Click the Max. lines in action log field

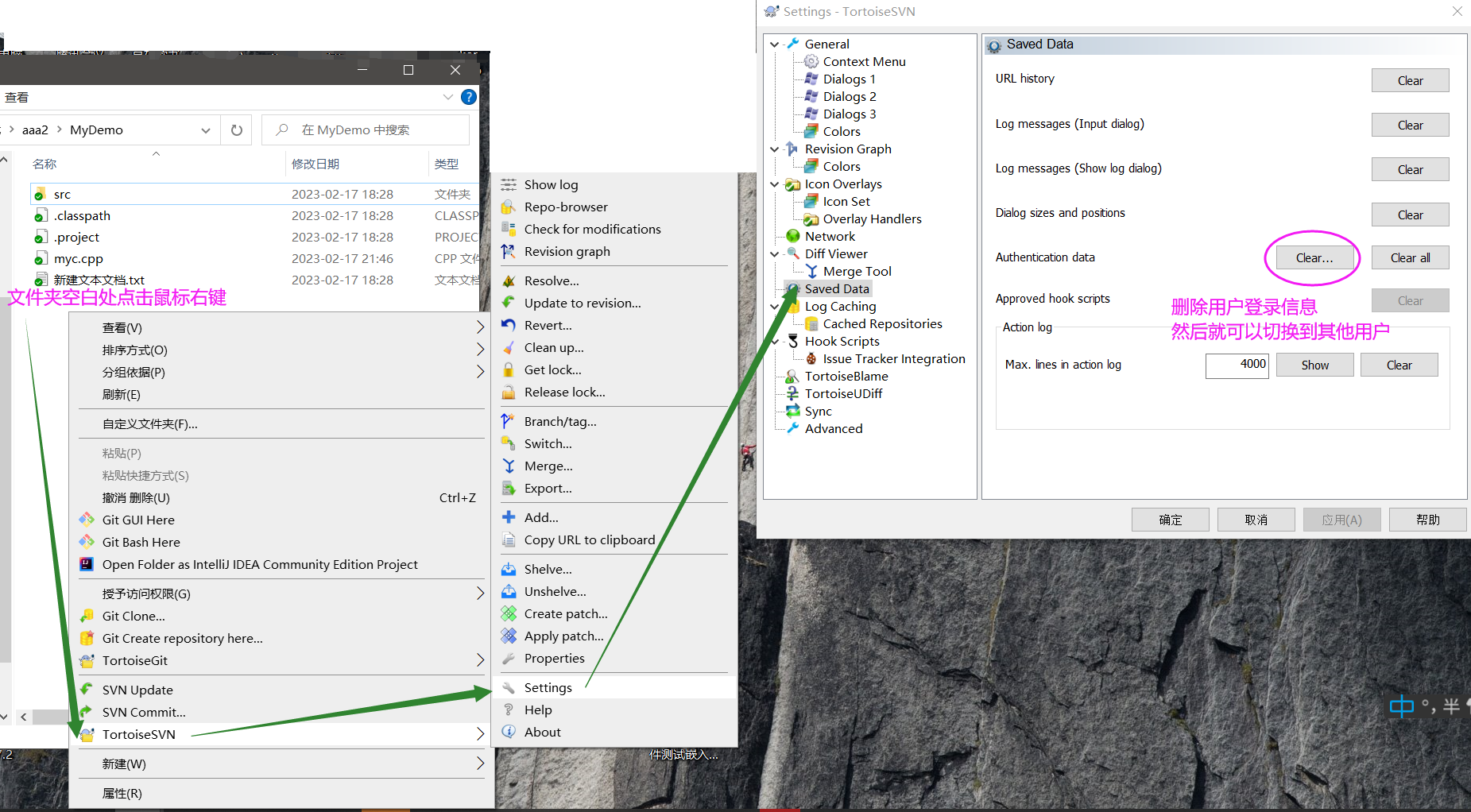1237,365
